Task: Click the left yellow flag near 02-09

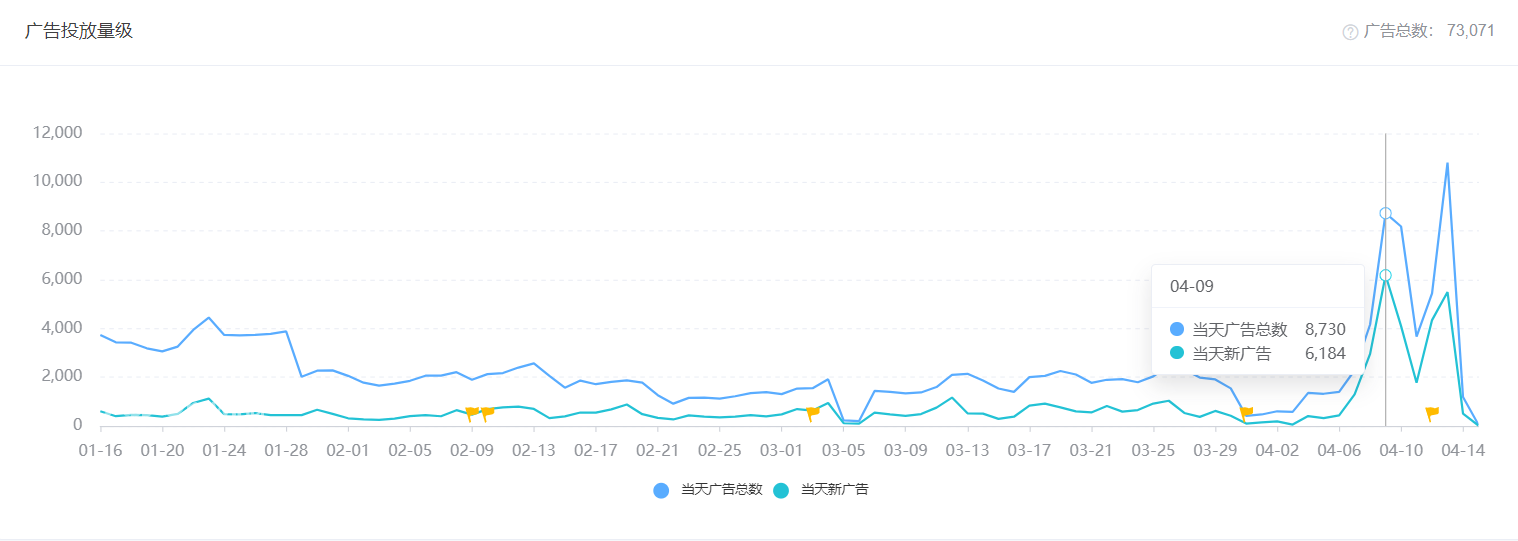Action: coord(472,413)
